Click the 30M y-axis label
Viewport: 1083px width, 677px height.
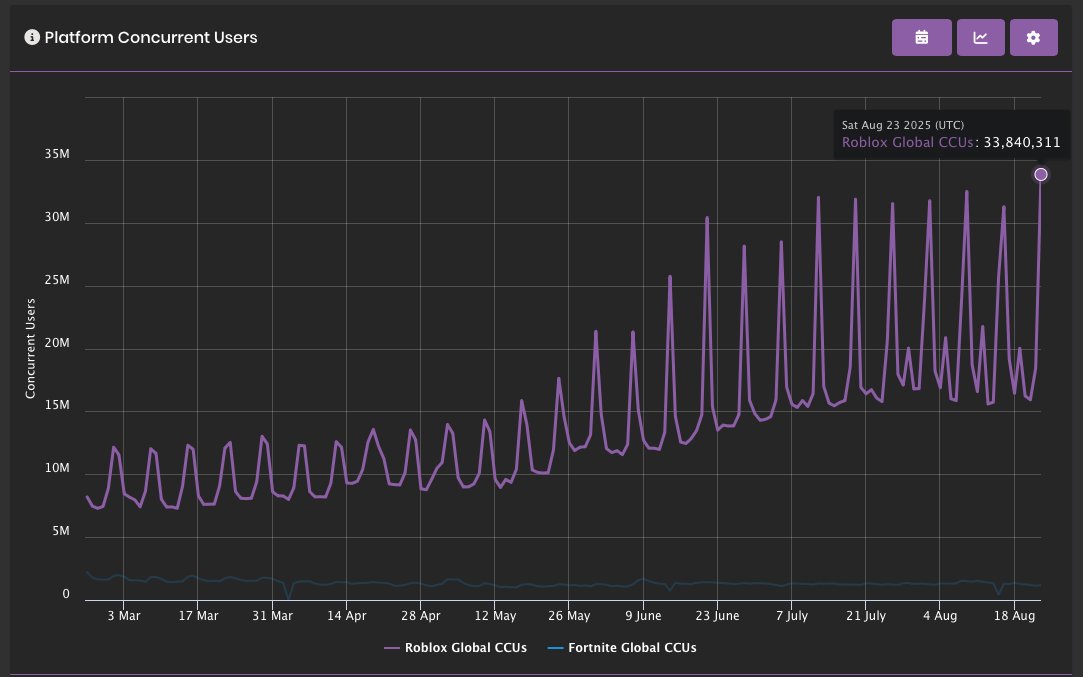click(57, 217)
